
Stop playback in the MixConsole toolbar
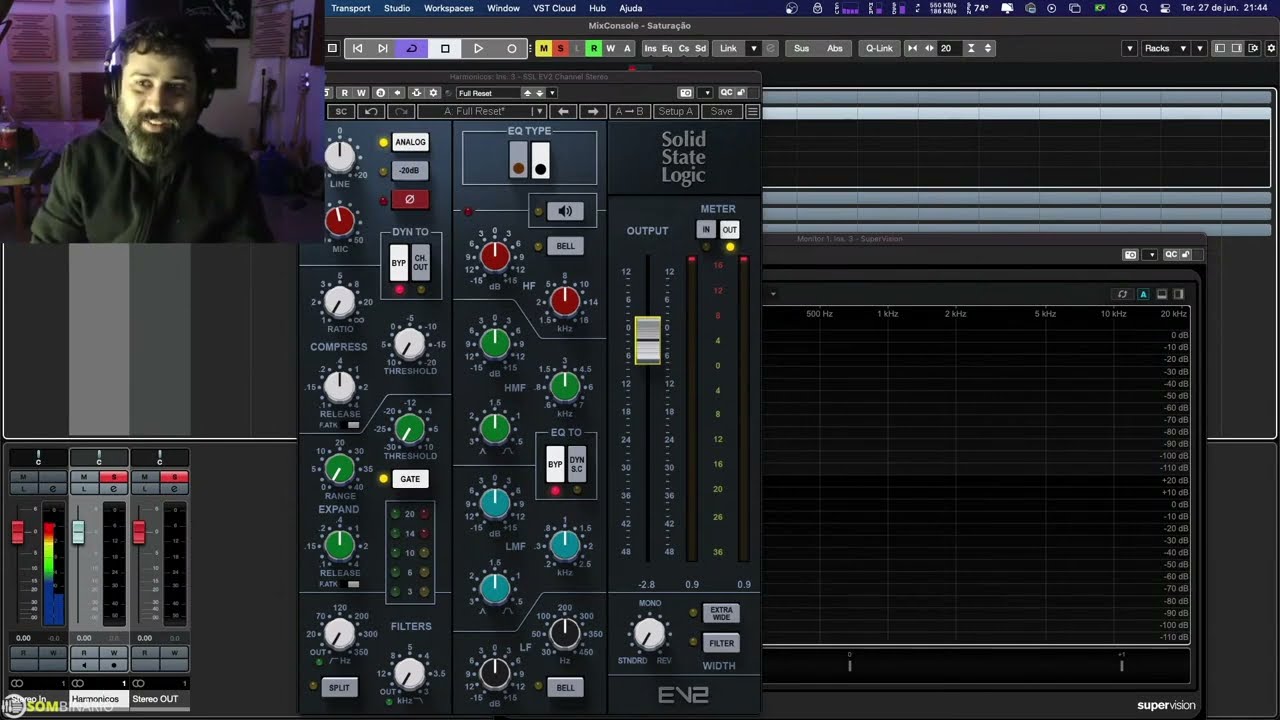point(445,48)
